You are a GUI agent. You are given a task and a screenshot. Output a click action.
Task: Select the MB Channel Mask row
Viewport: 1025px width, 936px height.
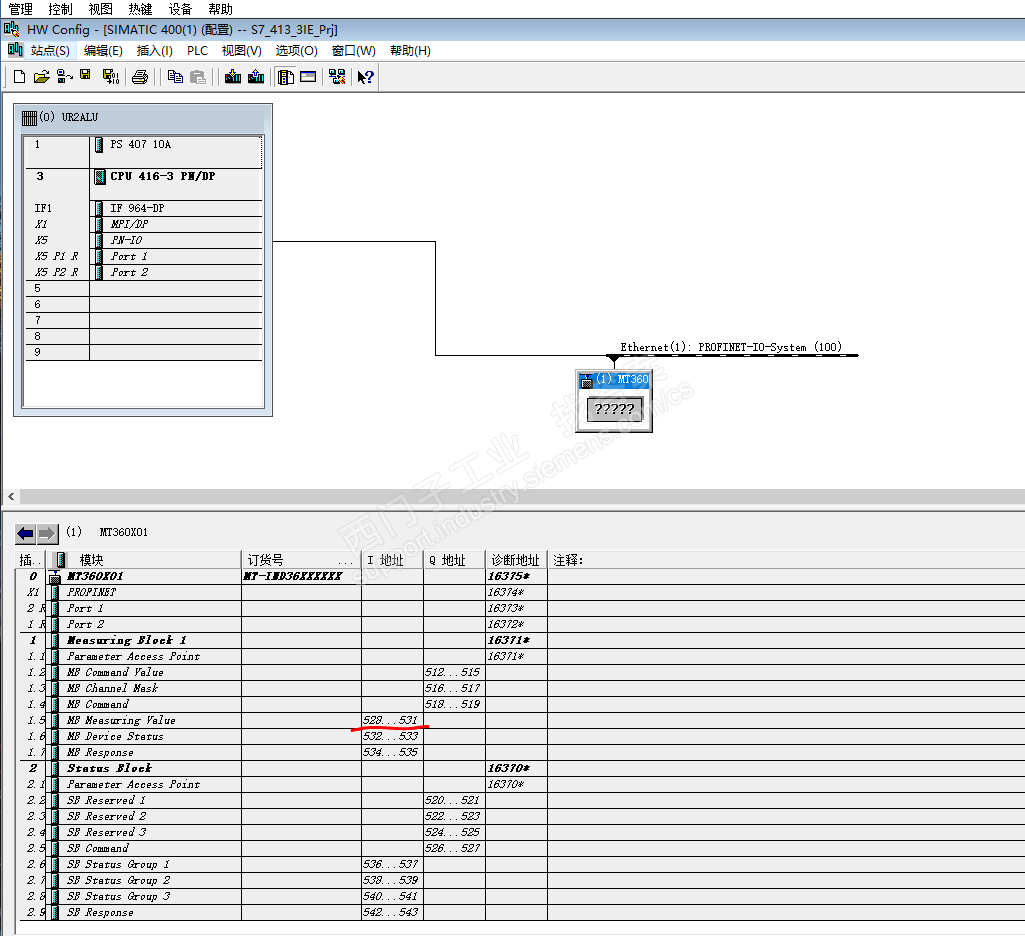click(520, 688)
